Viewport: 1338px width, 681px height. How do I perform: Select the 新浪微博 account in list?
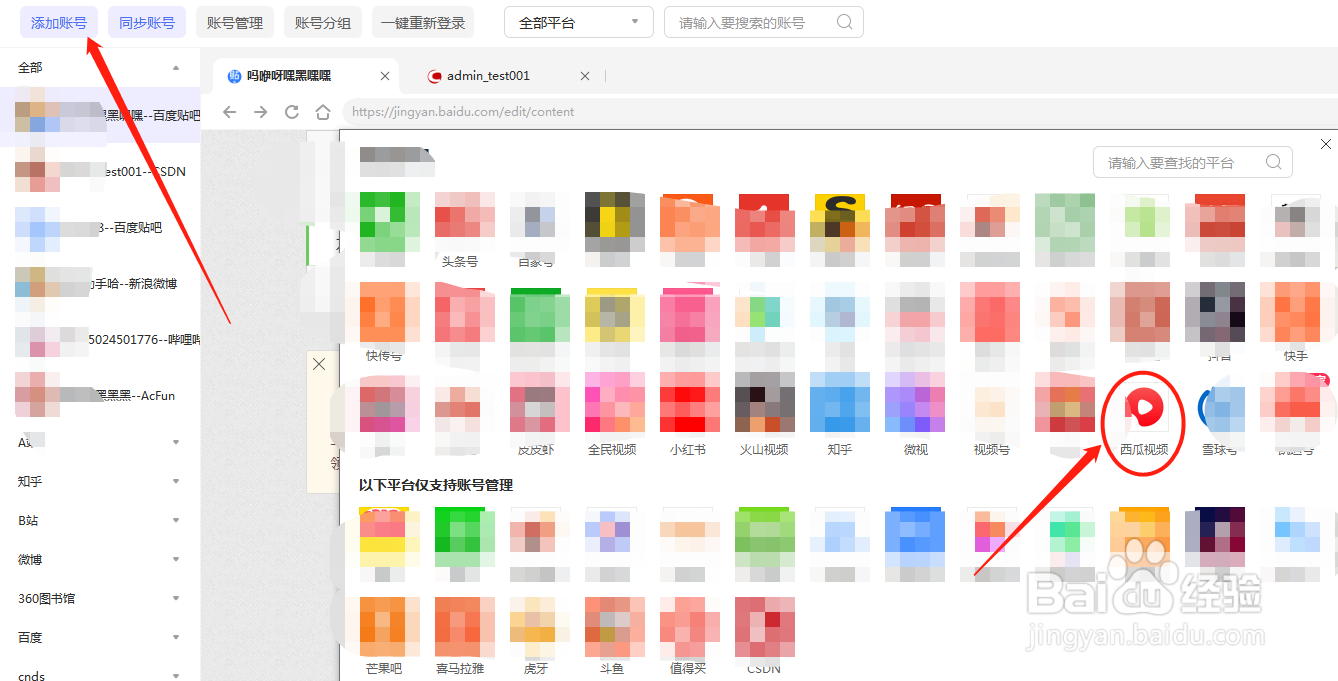point(100,284)
